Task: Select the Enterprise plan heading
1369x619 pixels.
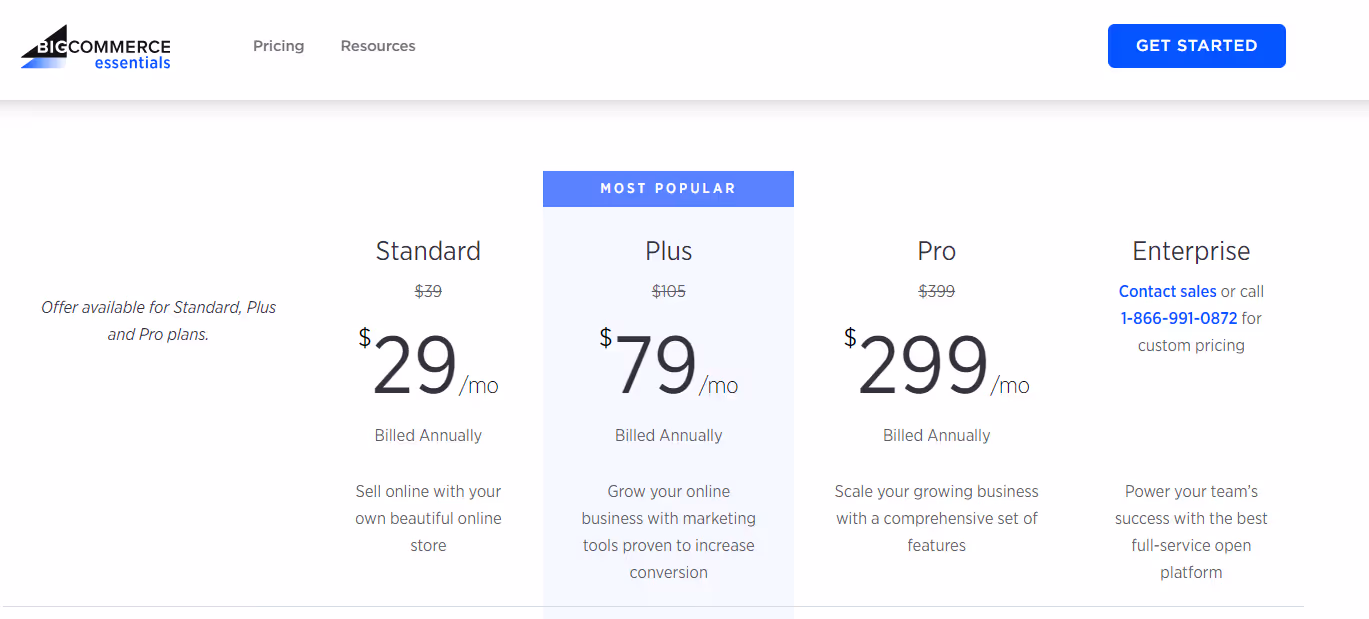Action: click(x=1190, y=251)
